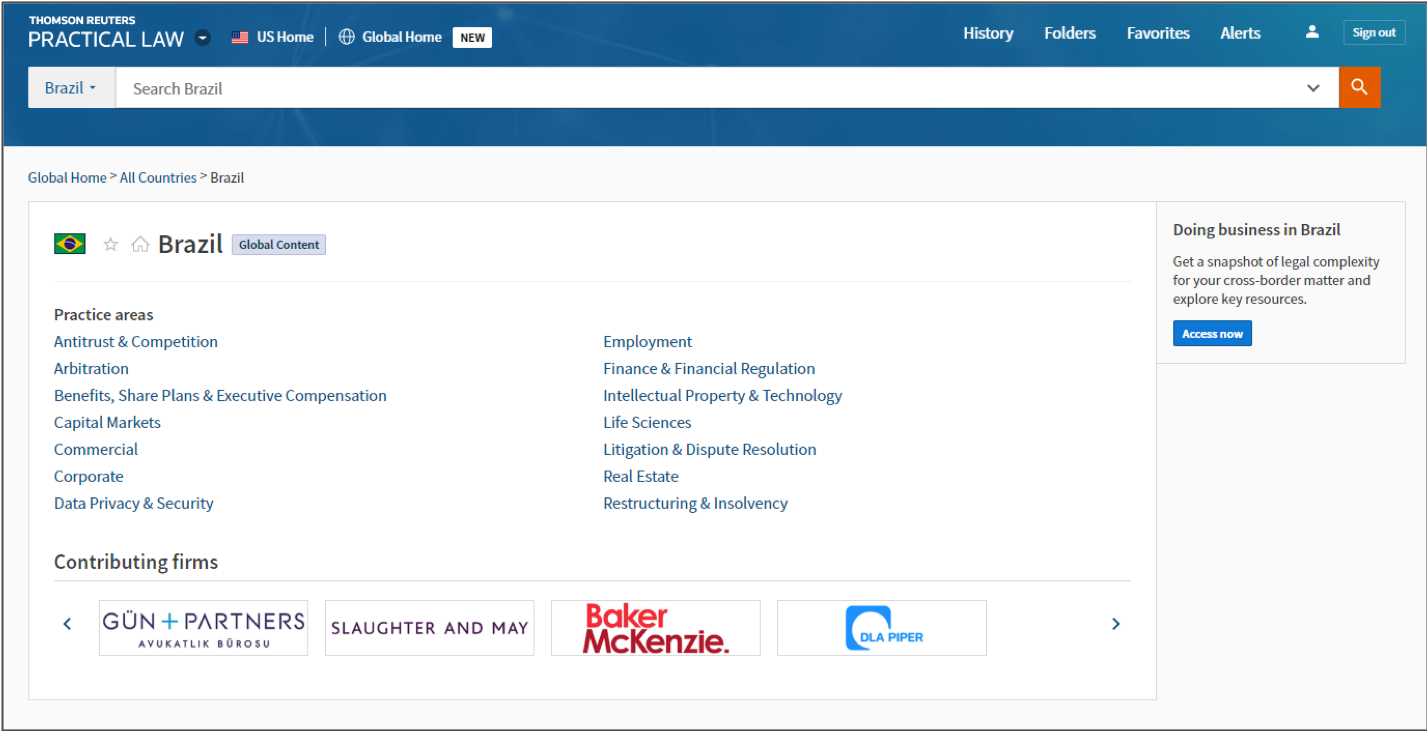Viewport: 1427px width, 731px height.
Task: Go to US Home
Action: tap(285, 37)
